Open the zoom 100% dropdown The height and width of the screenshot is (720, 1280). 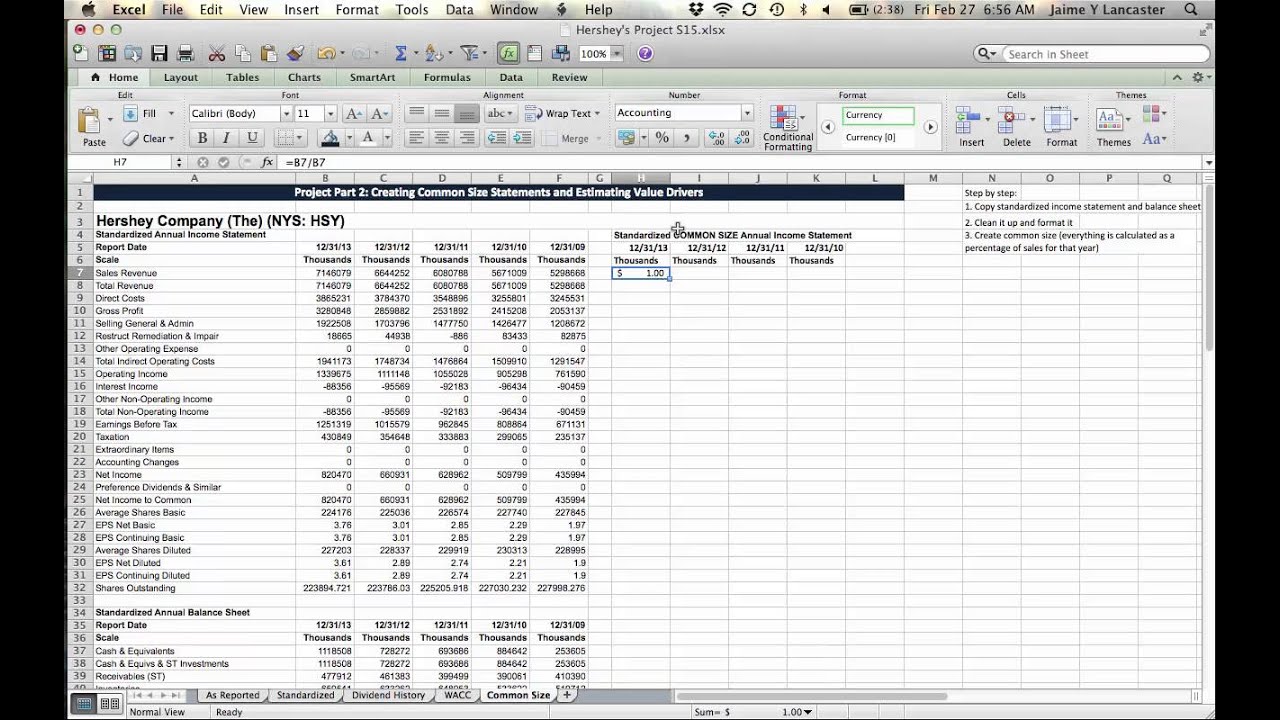[617, 54]
